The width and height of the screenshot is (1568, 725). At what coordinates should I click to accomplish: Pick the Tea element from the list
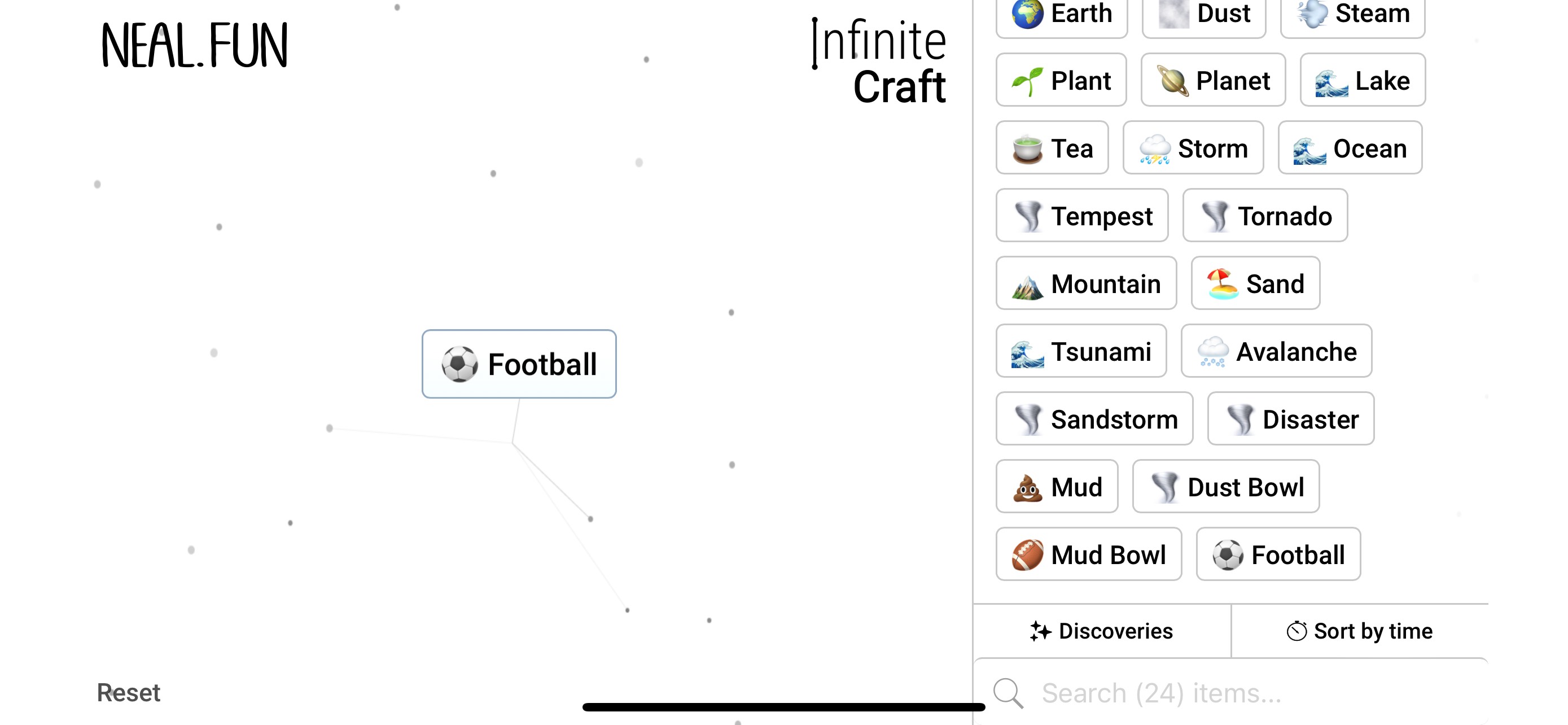pyautogui.click(x=1053, y=148)
